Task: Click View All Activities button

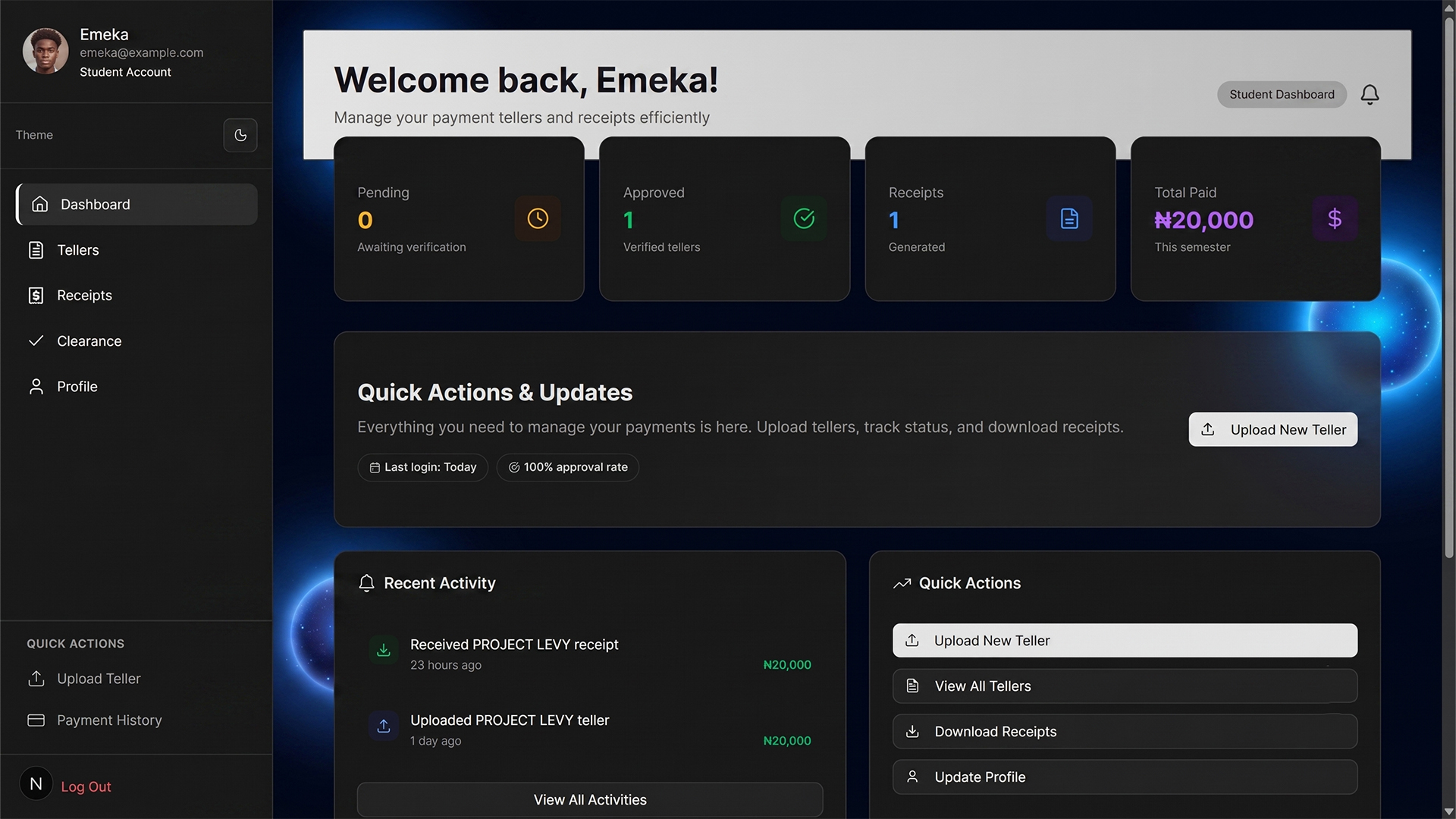Action: point(590,799)
